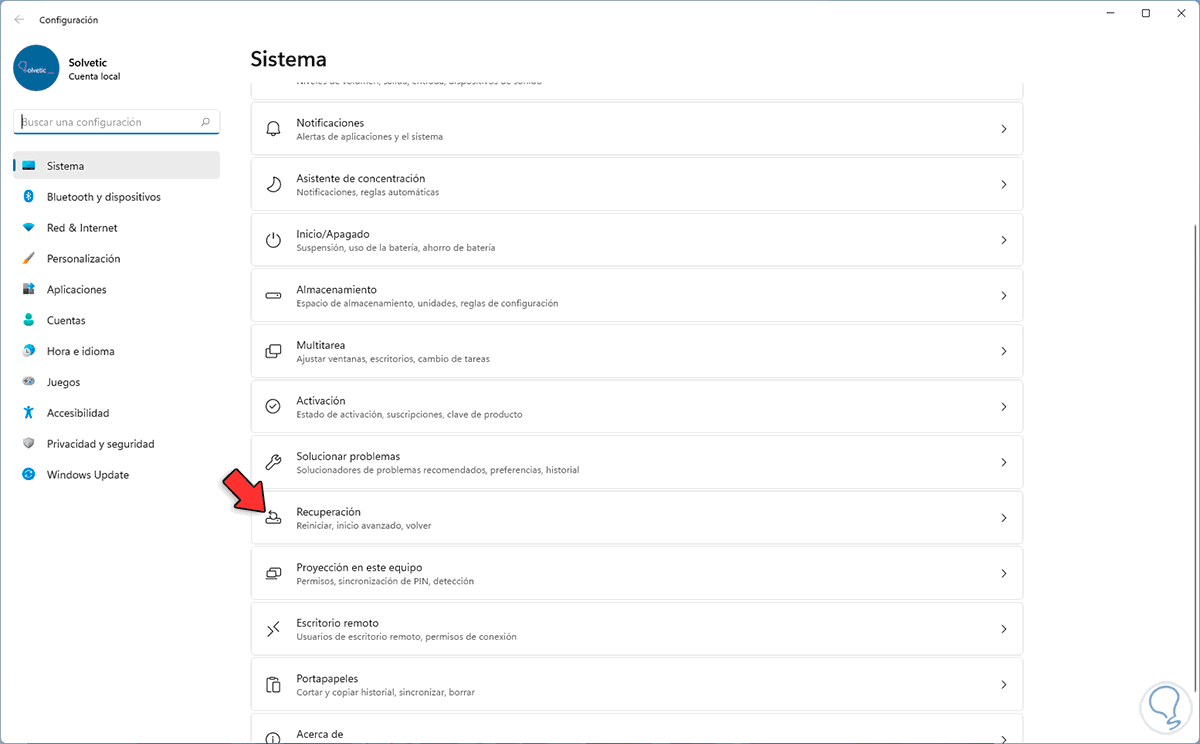
Task: Click the back arrow button
Action: pos(19,19)
